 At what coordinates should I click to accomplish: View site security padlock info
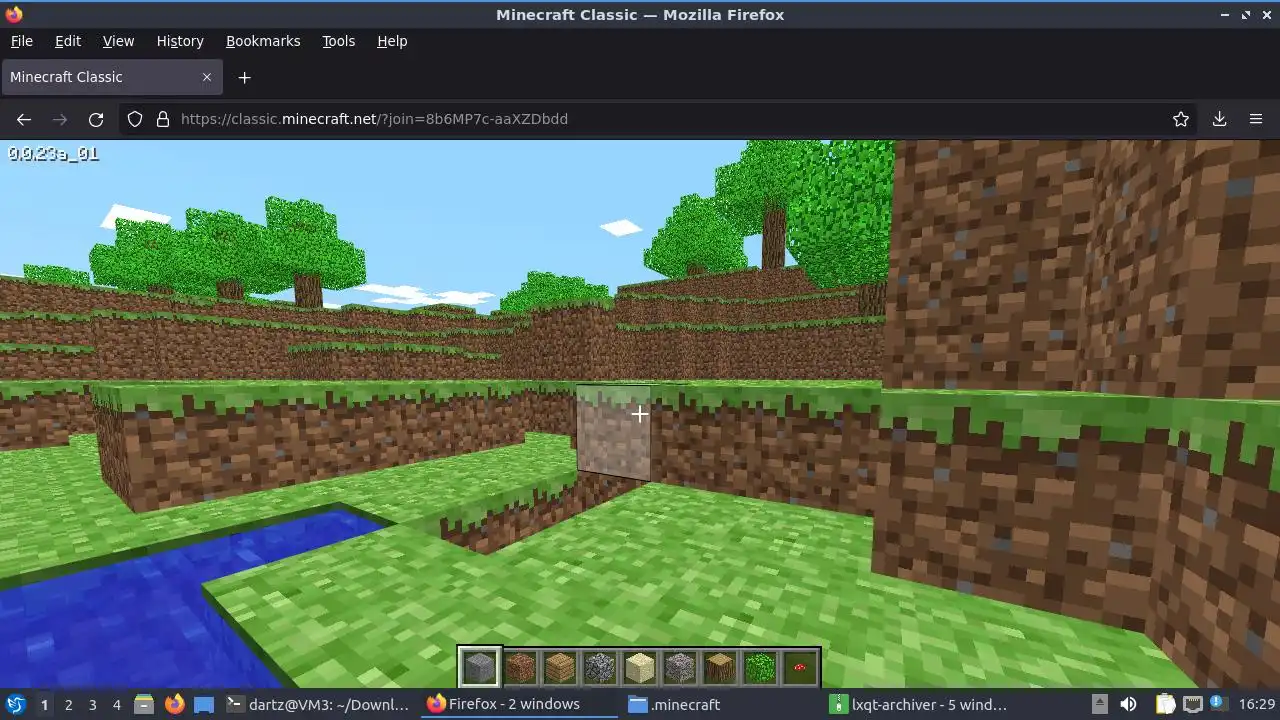pyautogui.click(x=163, y=119)
